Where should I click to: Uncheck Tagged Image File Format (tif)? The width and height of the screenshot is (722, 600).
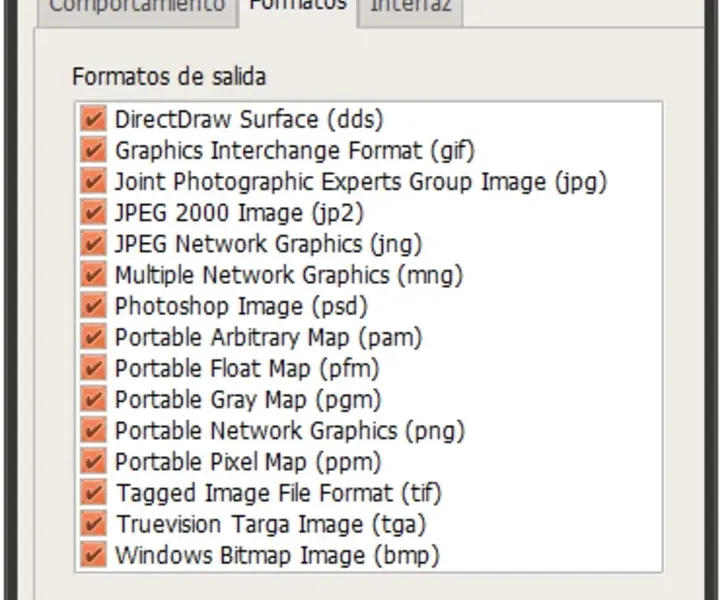tap(93, 492)
